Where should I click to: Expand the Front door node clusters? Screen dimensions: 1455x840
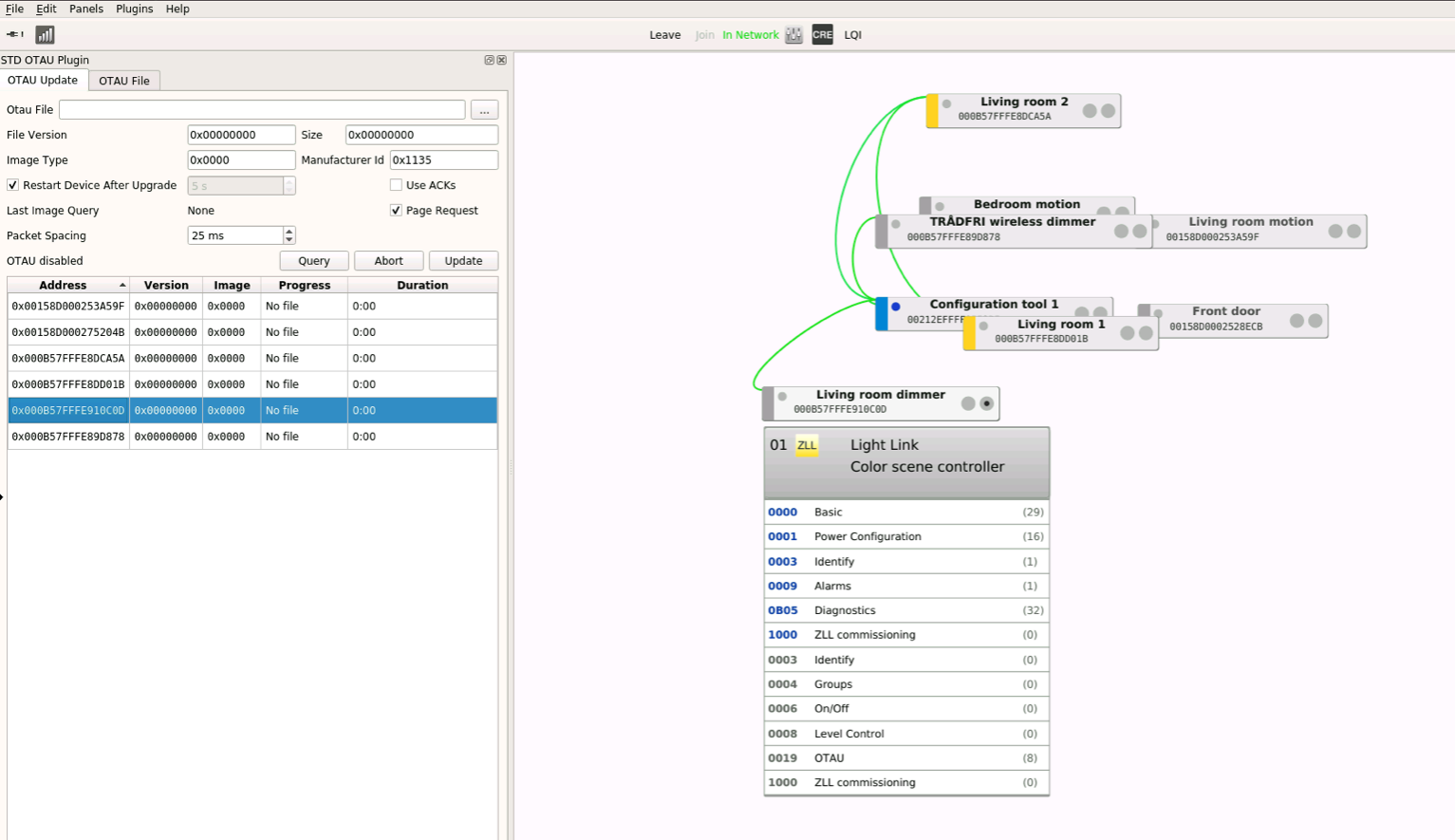coord(1315,321)
